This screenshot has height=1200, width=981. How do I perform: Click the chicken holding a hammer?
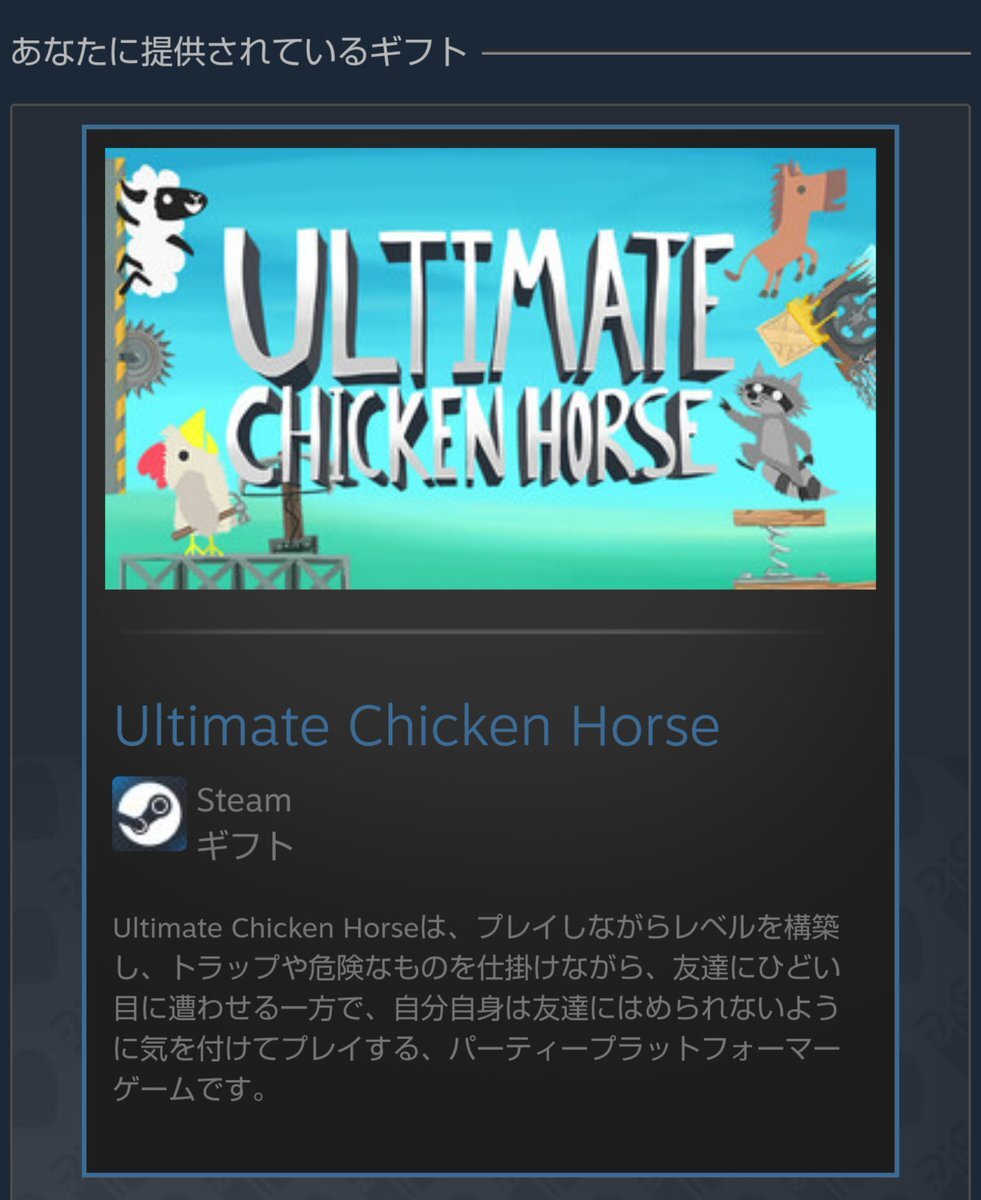click(192, 486)
